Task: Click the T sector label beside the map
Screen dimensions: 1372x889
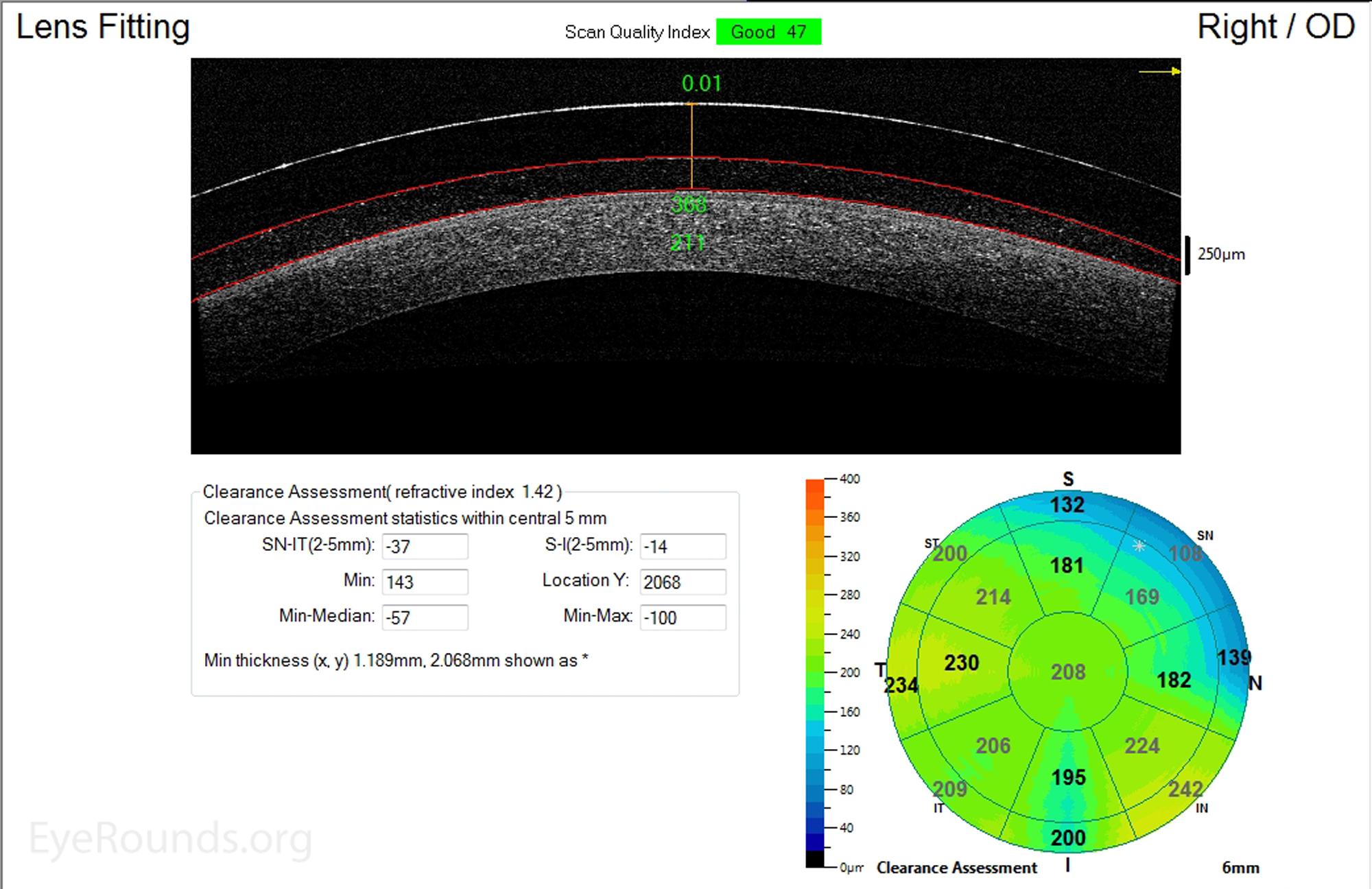Action: point(882,671)
